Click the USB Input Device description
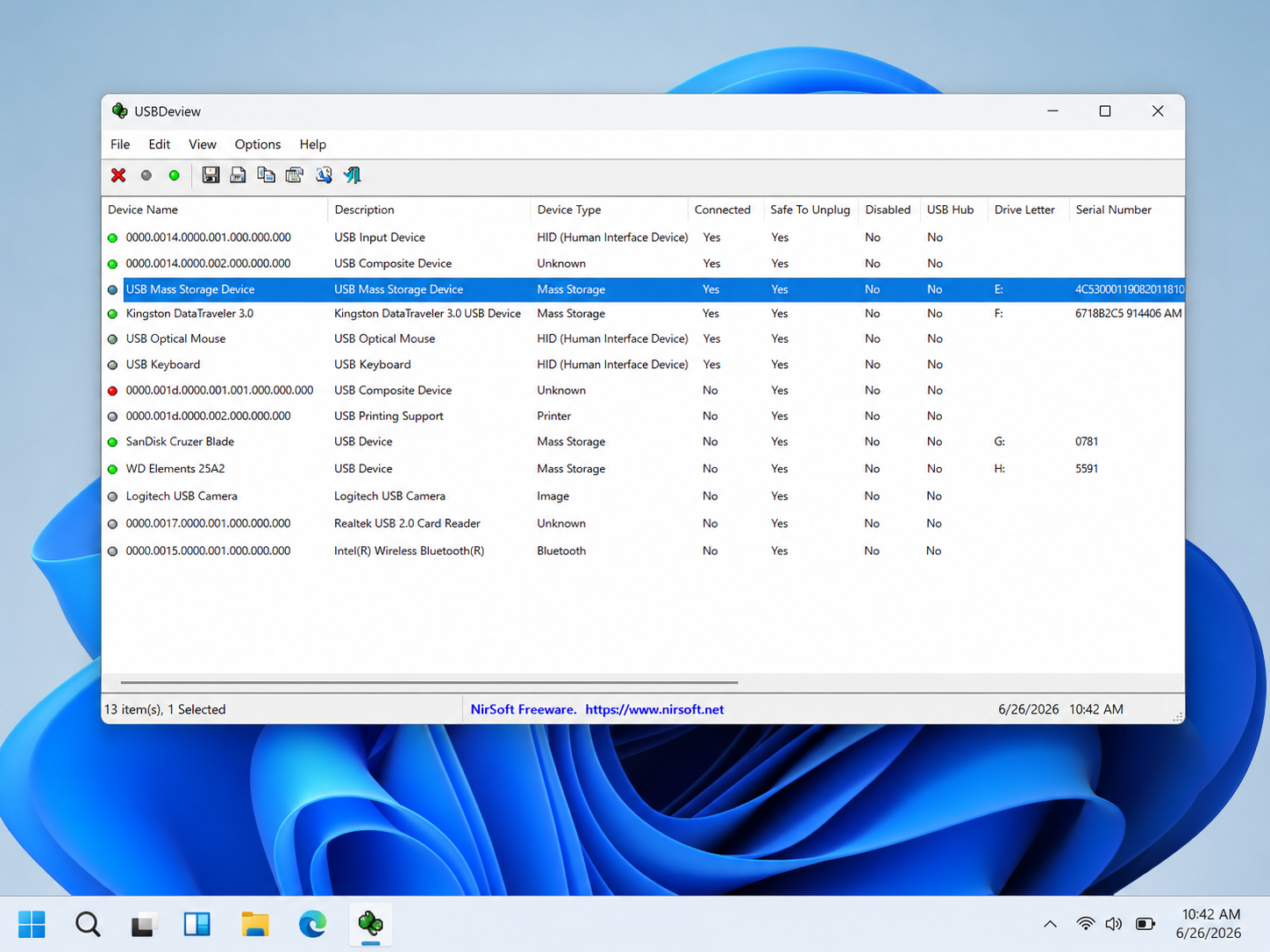 click(x=380, y=238)
